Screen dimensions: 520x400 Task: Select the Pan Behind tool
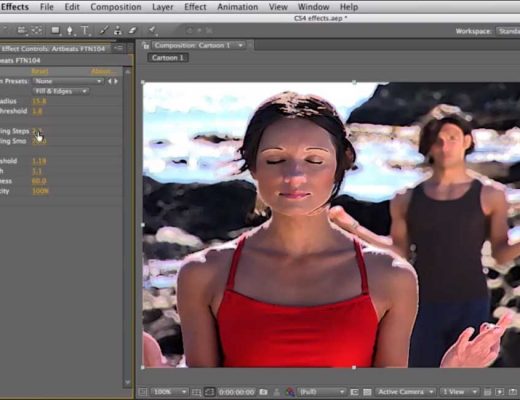coord(36,30)
